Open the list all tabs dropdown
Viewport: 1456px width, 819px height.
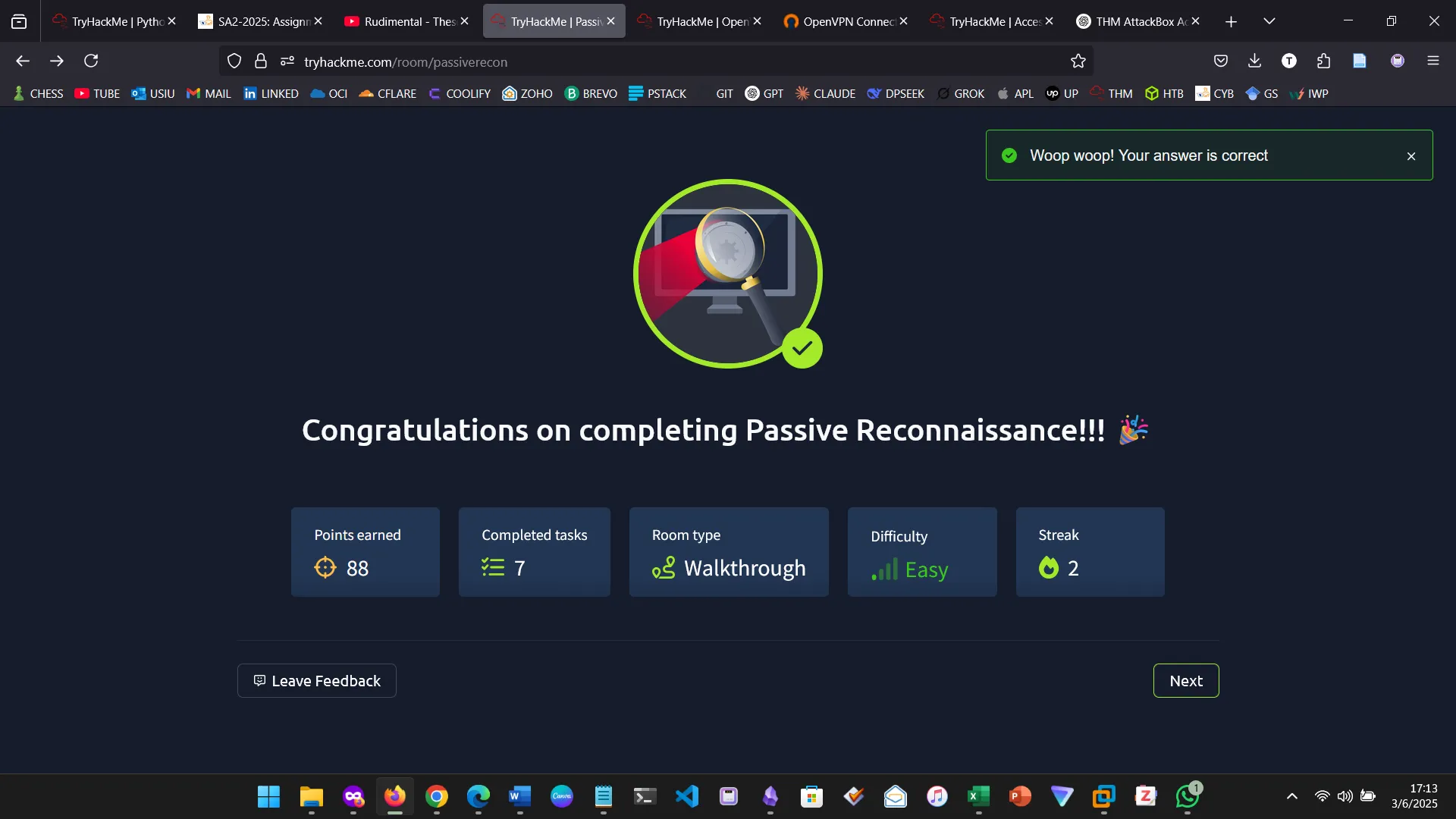coord(1269,20)
